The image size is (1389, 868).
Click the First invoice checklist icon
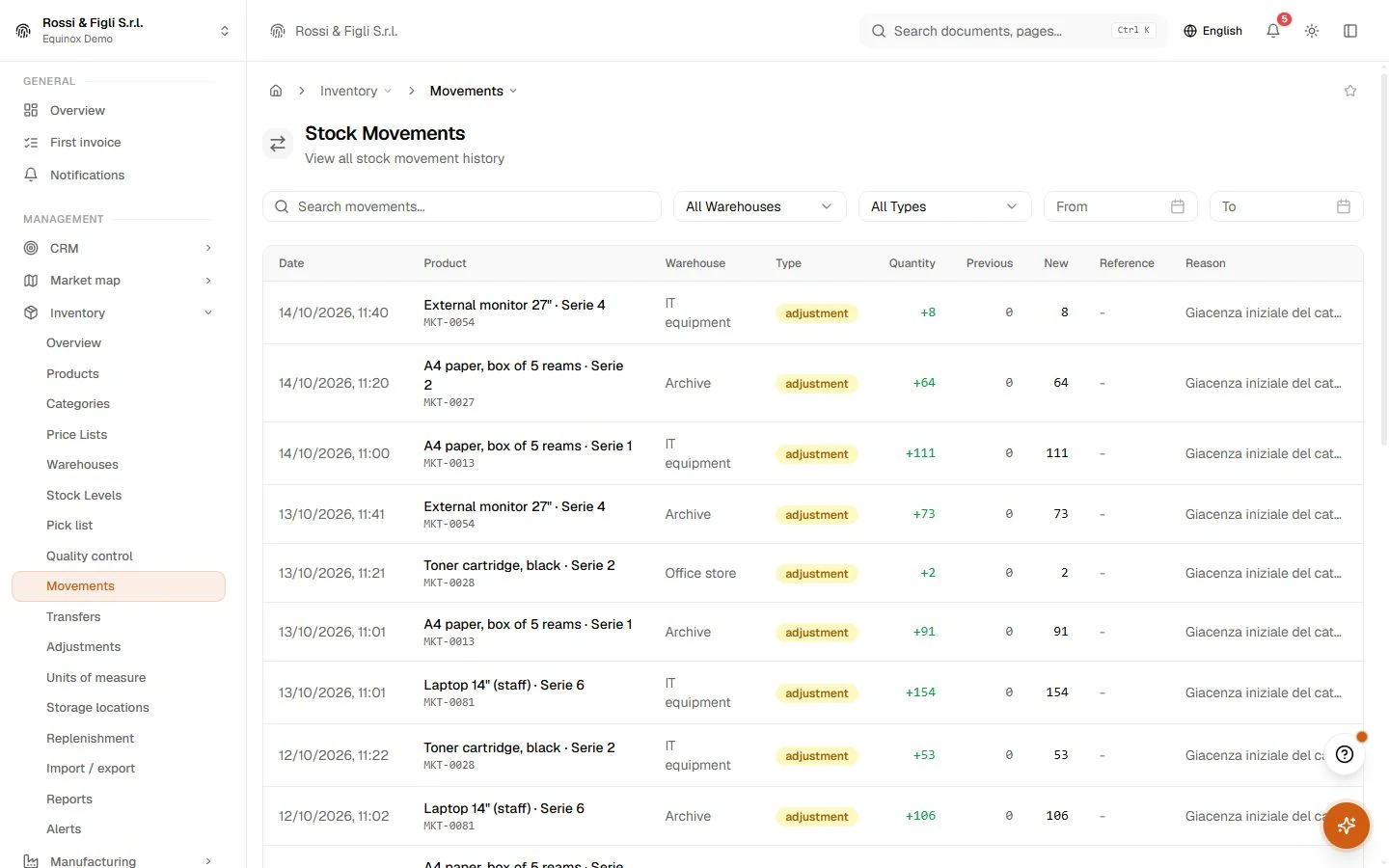(31, 142)
